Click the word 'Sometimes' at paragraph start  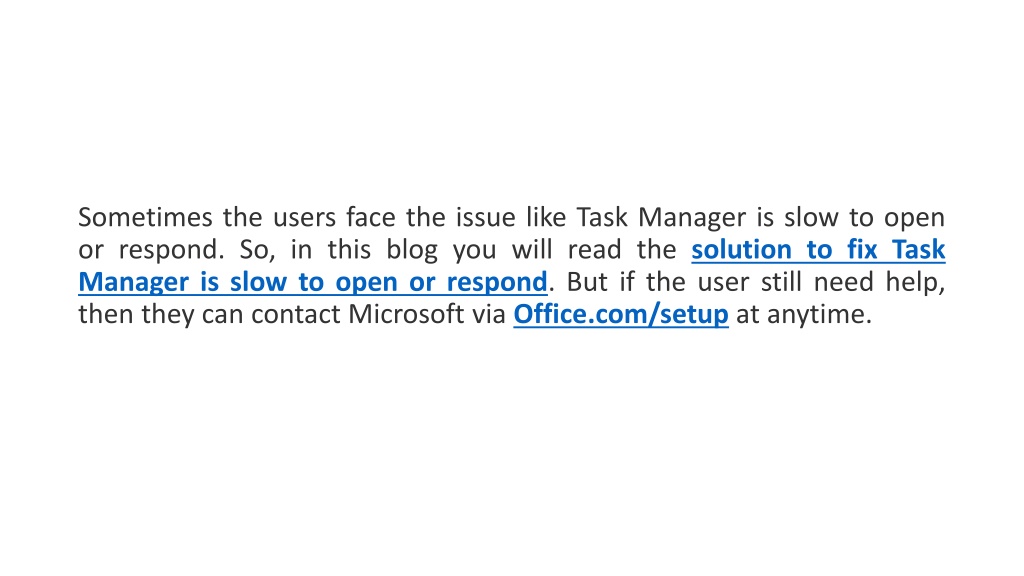(145, 217)
